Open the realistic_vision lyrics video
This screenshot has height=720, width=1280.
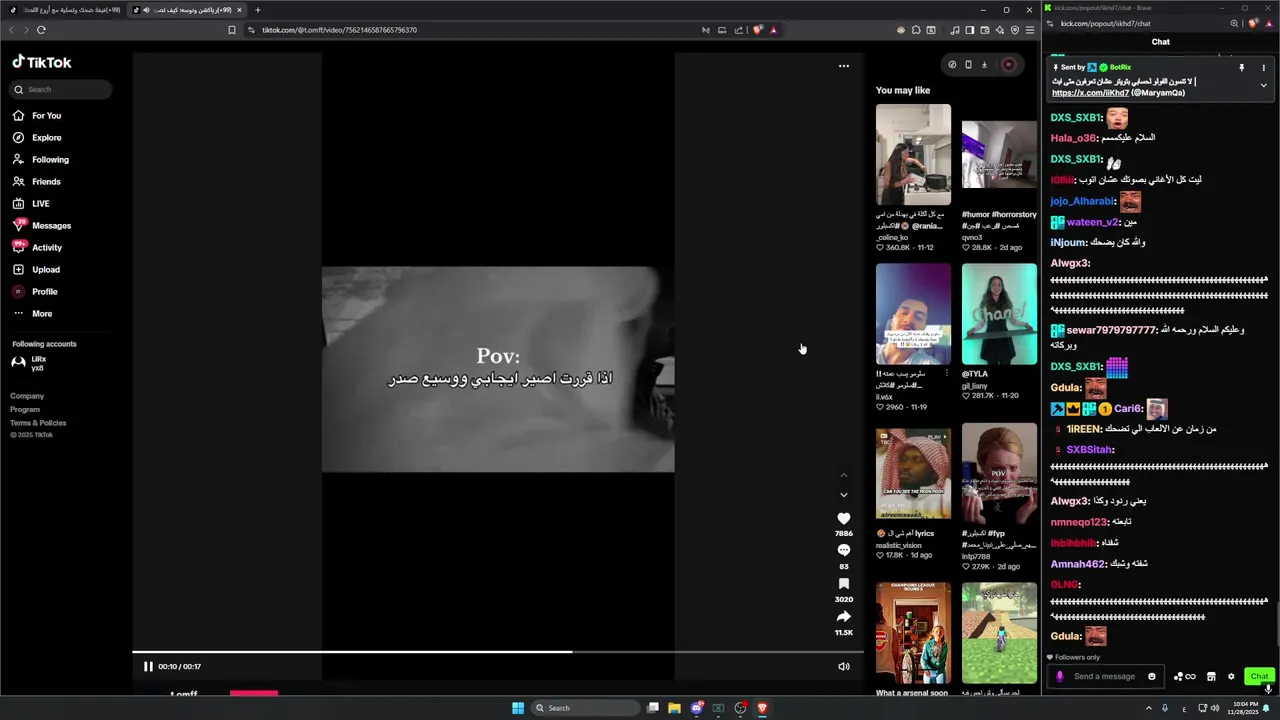point(913,474)
